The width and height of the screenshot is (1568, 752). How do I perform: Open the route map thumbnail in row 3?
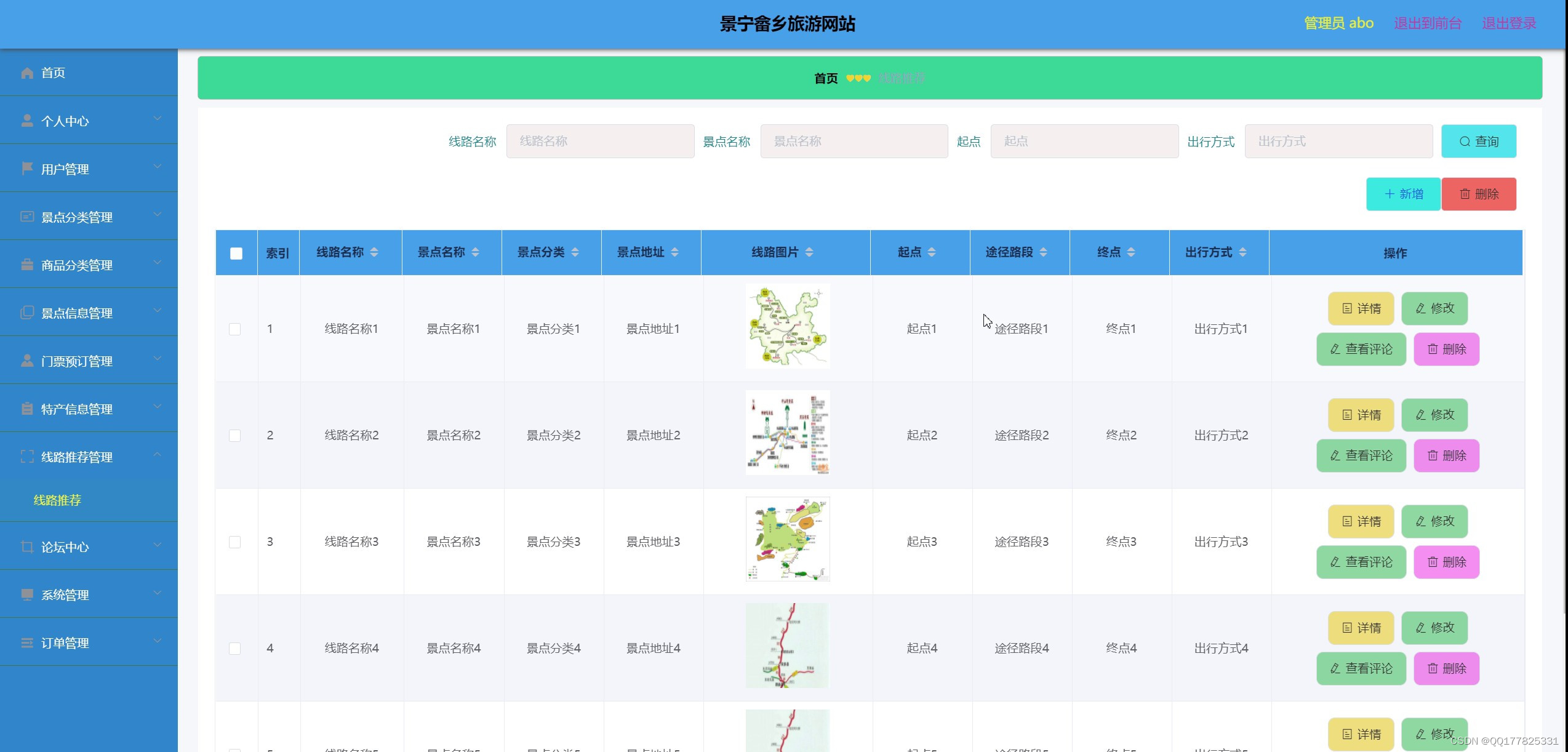[x=788, y=539]
